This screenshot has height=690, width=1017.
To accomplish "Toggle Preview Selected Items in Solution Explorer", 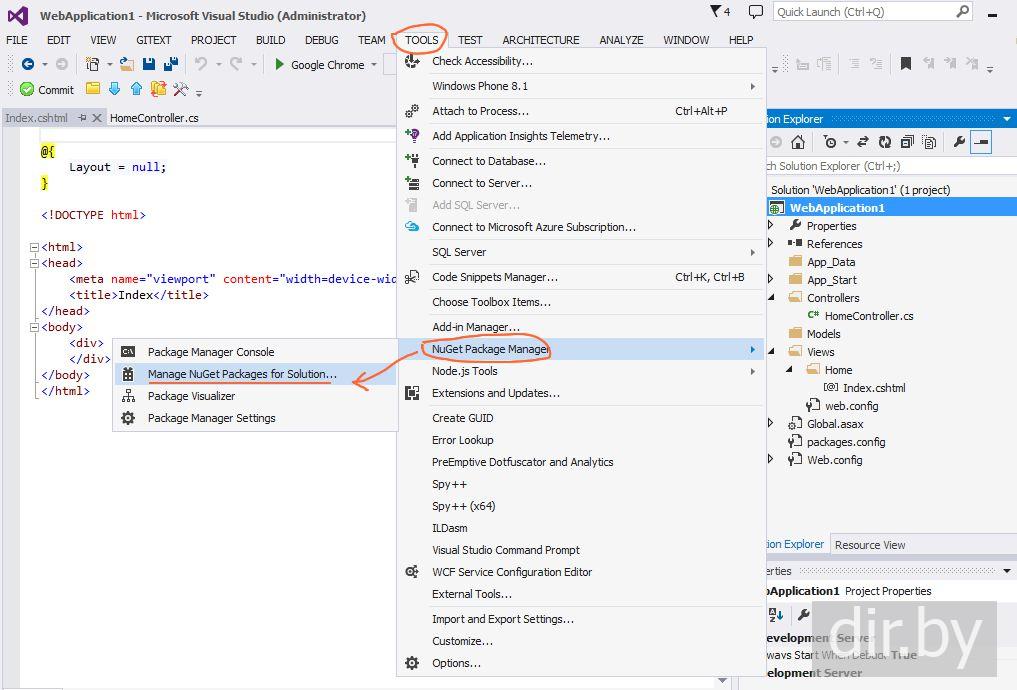I will (981, 142).
